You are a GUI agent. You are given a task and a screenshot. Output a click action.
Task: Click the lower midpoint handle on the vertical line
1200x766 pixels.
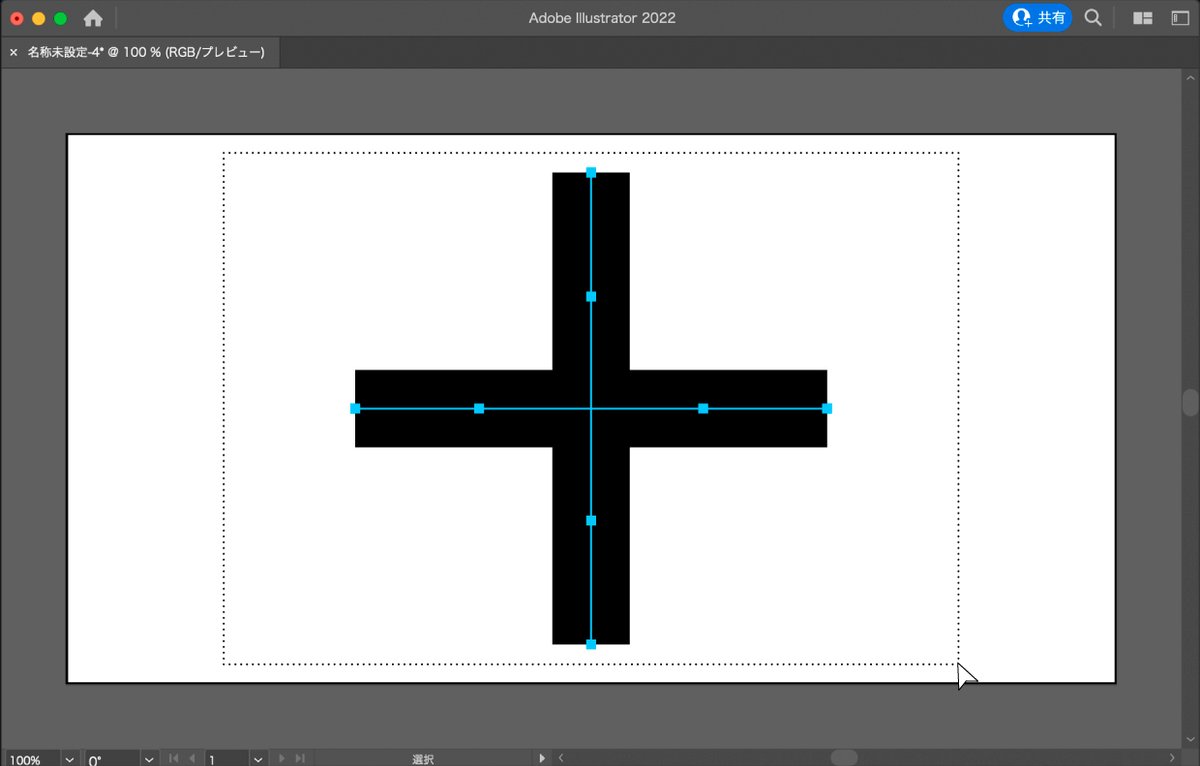[591, 521]
